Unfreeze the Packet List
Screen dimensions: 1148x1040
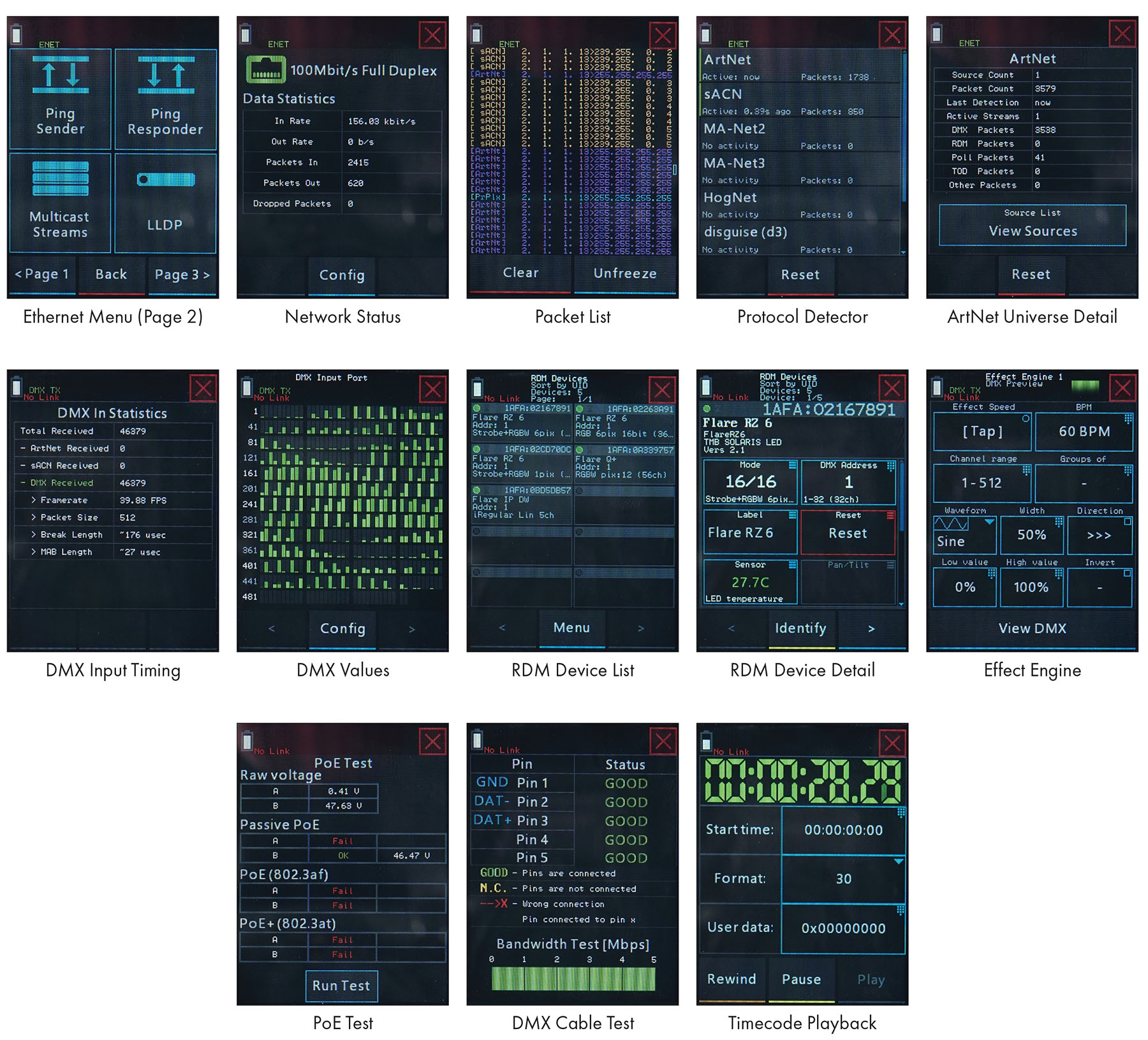coord(625,274)
